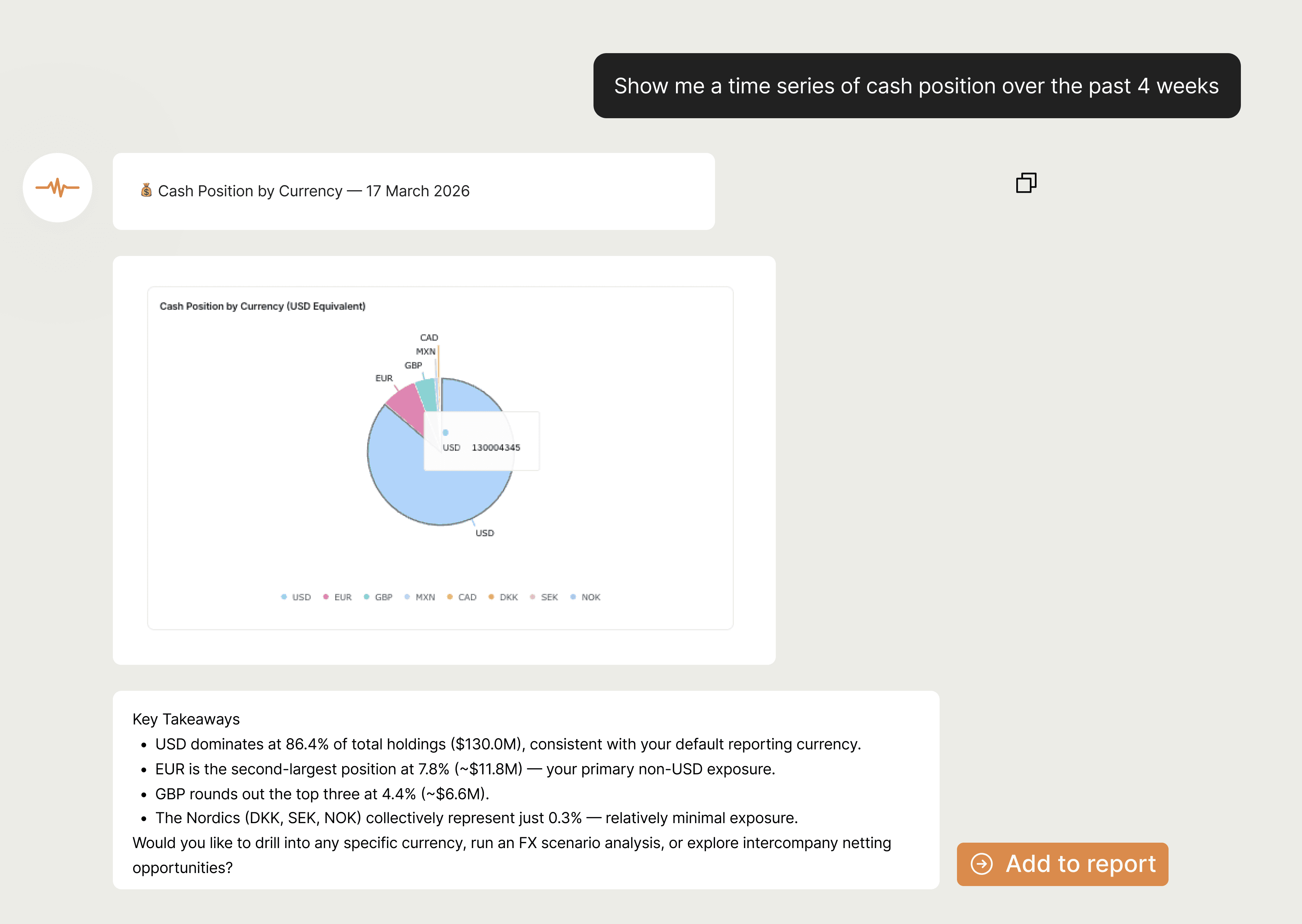Click the orange pulse logo avatar
The height and width of the screenshot is (924, 1302).
point(58,188)
